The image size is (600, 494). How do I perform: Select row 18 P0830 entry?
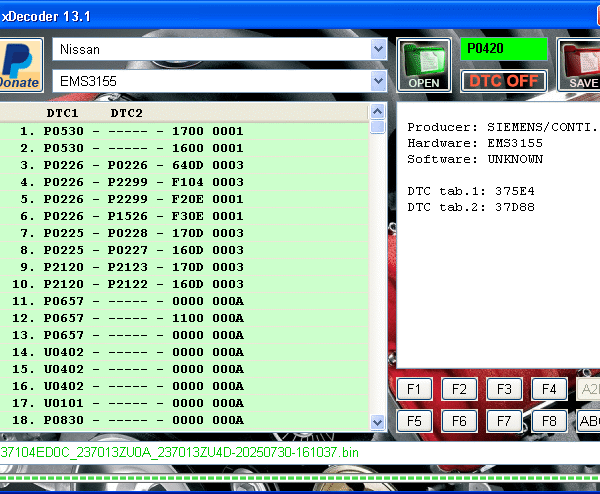point(184,420)
